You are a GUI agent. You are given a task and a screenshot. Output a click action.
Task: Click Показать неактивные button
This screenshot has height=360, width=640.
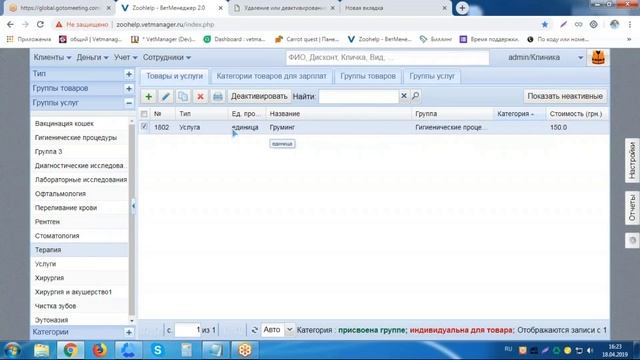[565, 96]
